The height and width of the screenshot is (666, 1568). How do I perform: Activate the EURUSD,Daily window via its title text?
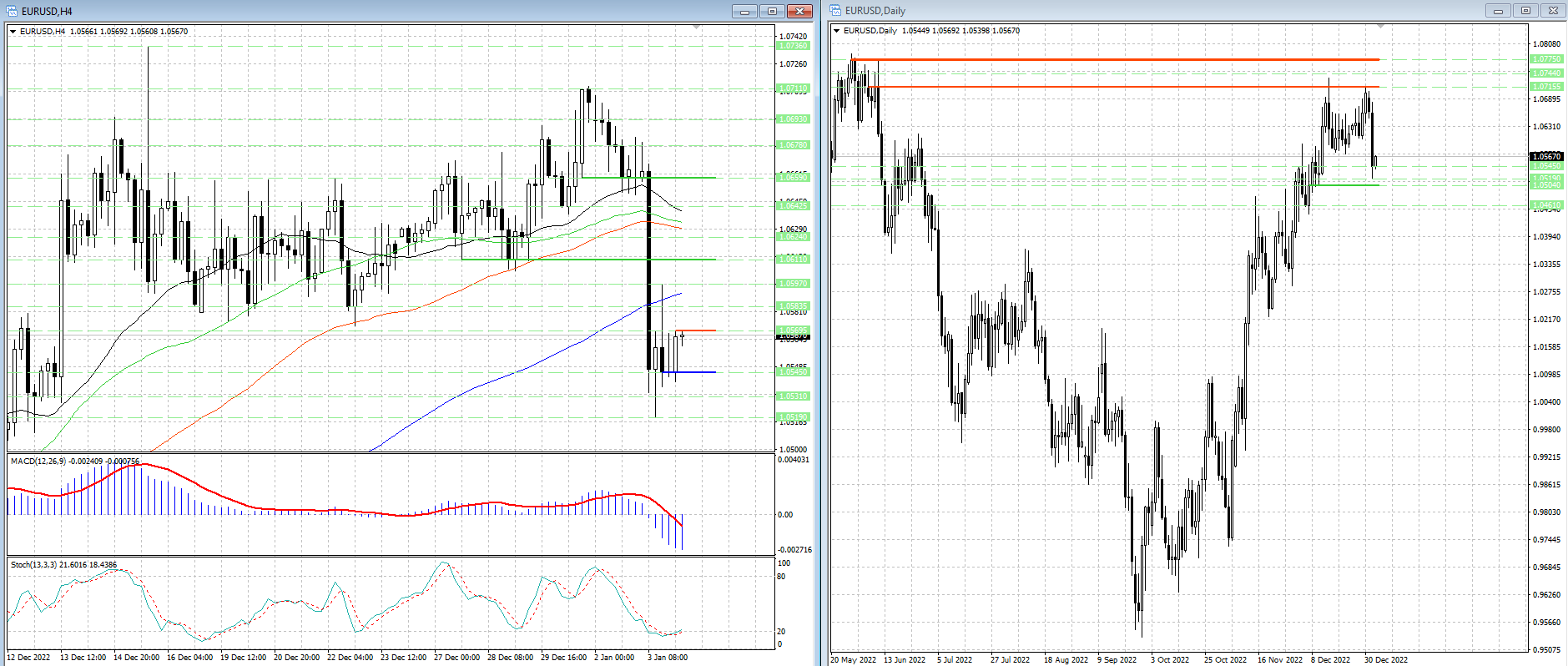pos(875,11)
